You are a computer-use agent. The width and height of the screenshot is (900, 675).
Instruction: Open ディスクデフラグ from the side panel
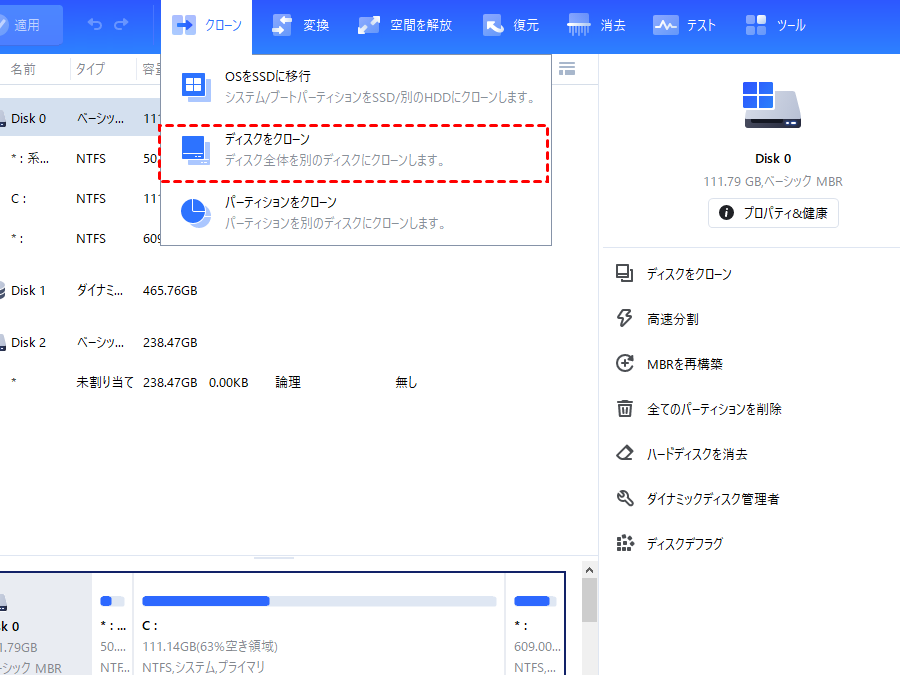click(x=684, y=544)
